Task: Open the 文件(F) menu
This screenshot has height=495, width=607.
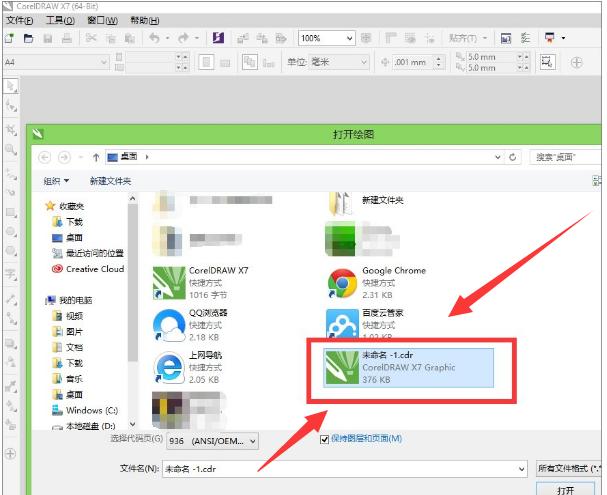Action: click(x=19, y=20)
